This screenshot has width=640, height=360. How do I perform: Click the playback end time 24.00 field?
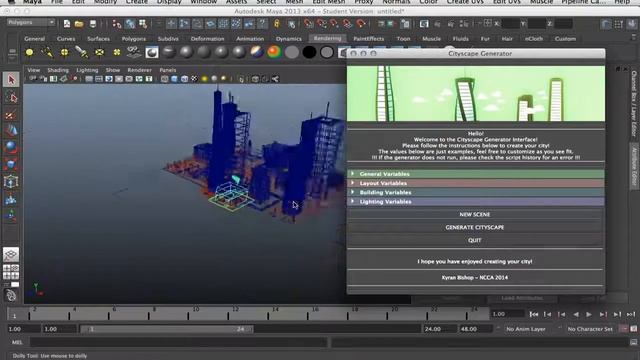click(439, 329)
